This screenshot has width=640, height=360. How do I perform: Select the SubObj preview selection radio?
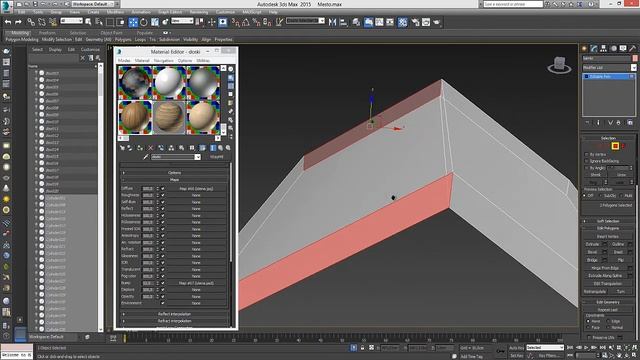pyautogui.click(x=601, y=196)
